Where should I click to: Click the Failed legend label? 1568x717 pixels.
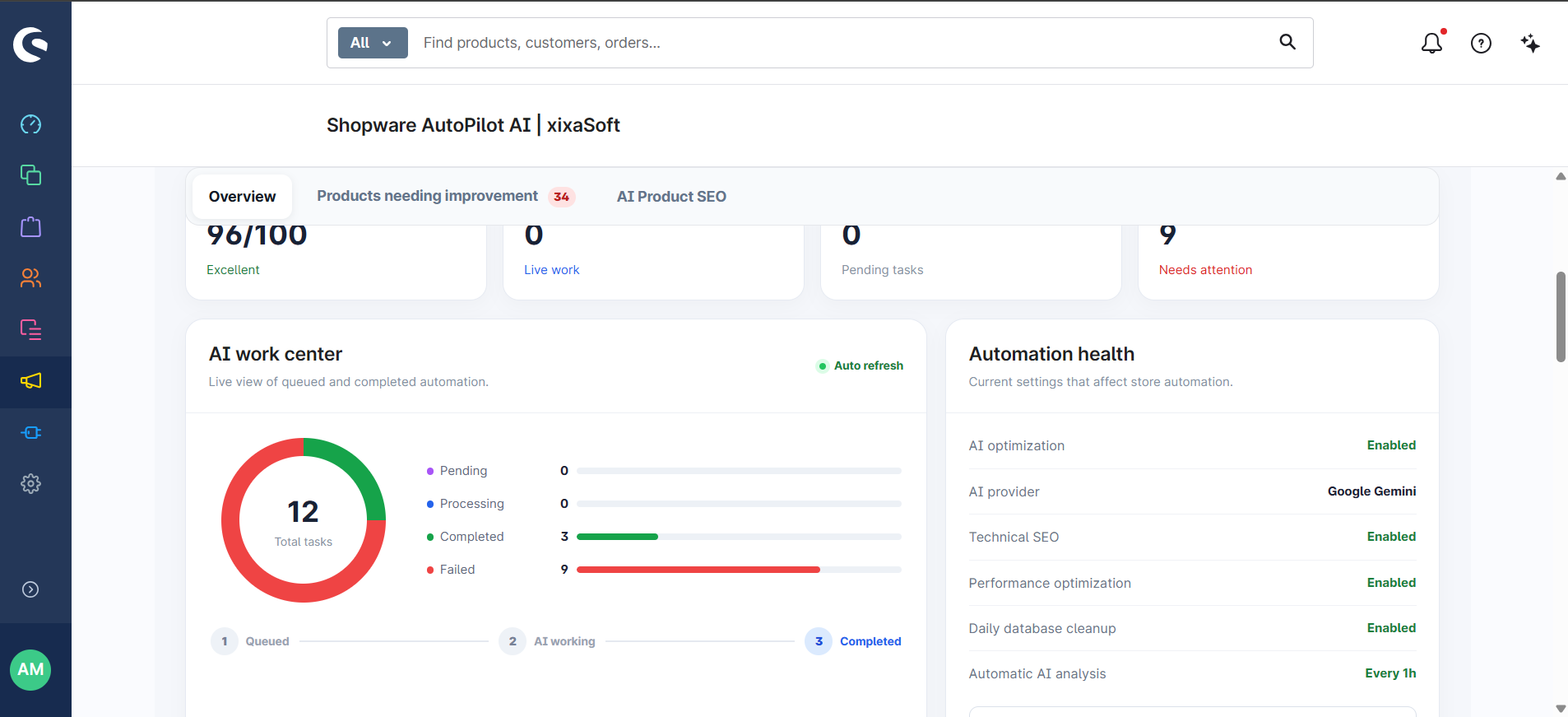[457, 570]
